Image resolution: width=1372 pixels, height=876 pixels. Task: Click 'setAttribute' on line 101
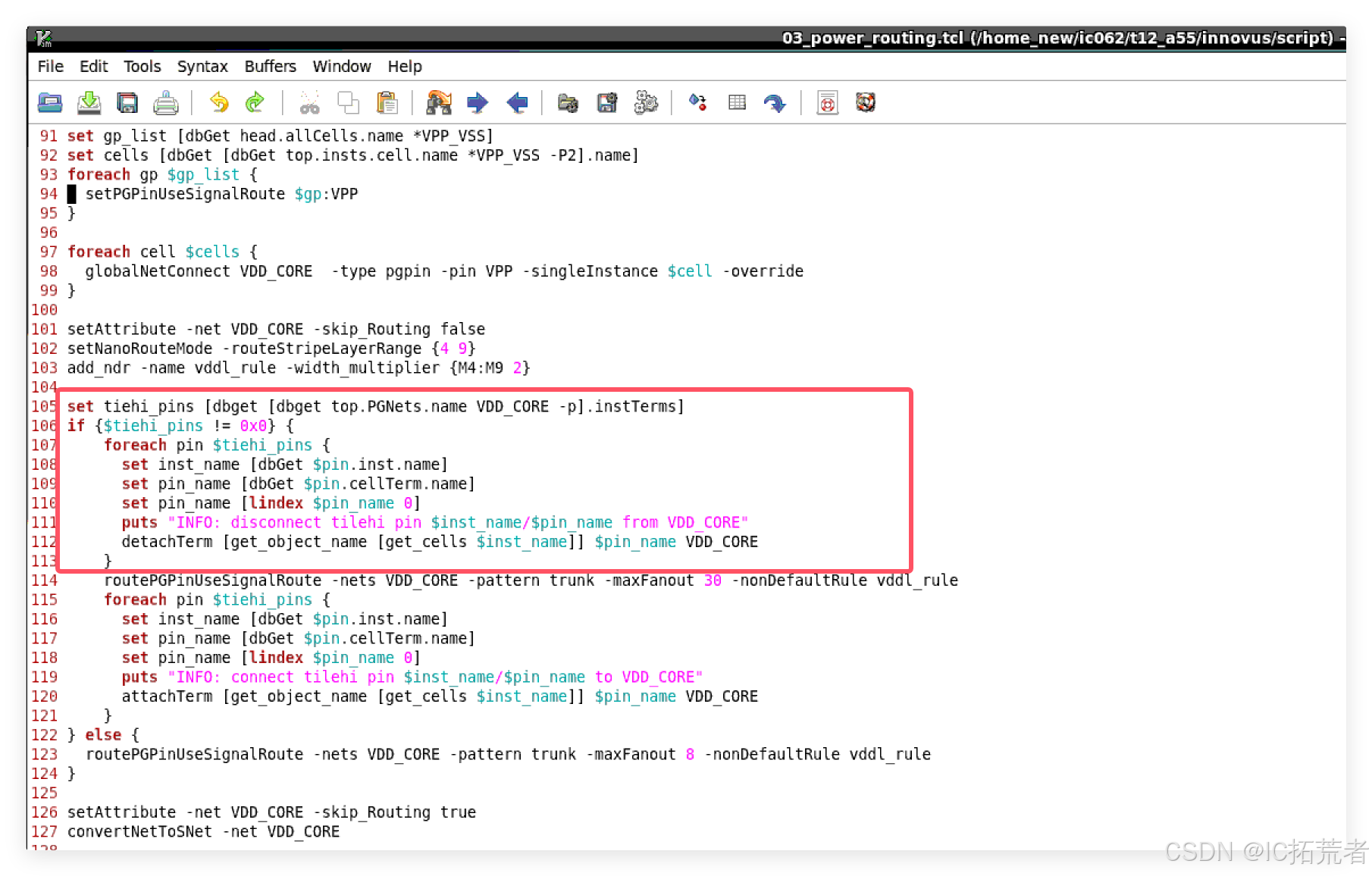tap(121, 329)
